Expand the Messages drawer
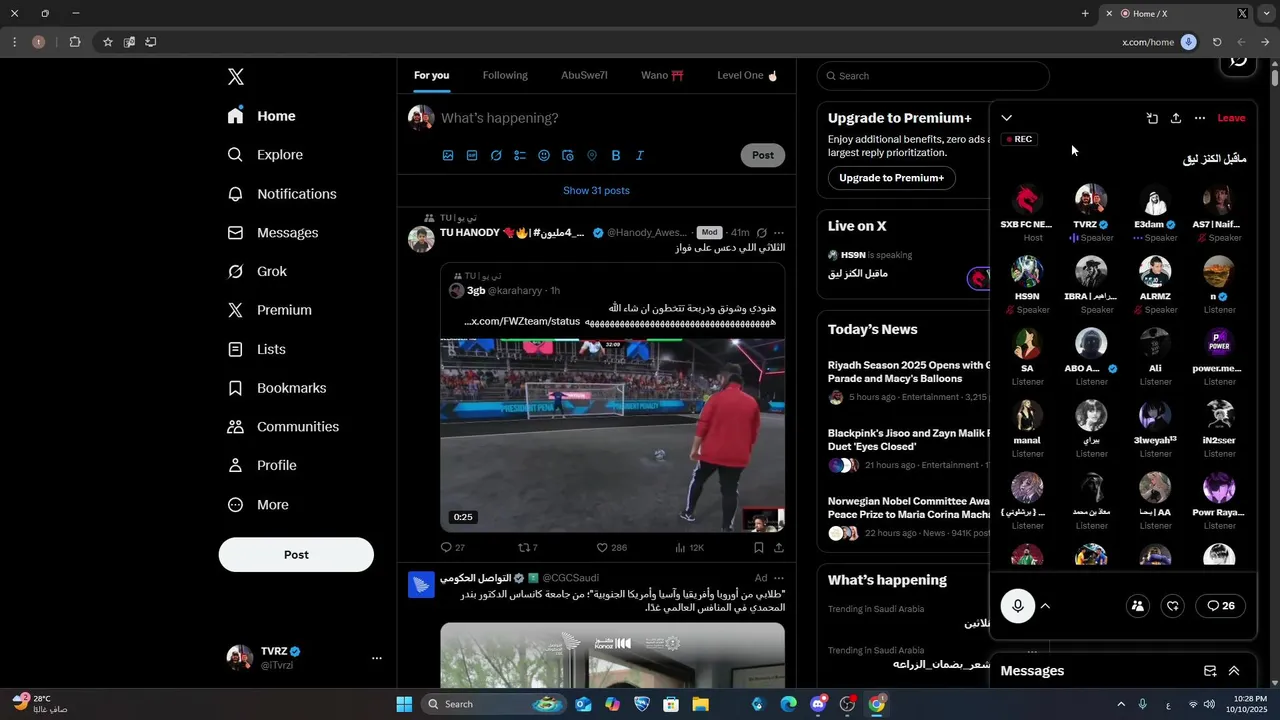Screen dimensions: 1280x720 (1234, 671)
